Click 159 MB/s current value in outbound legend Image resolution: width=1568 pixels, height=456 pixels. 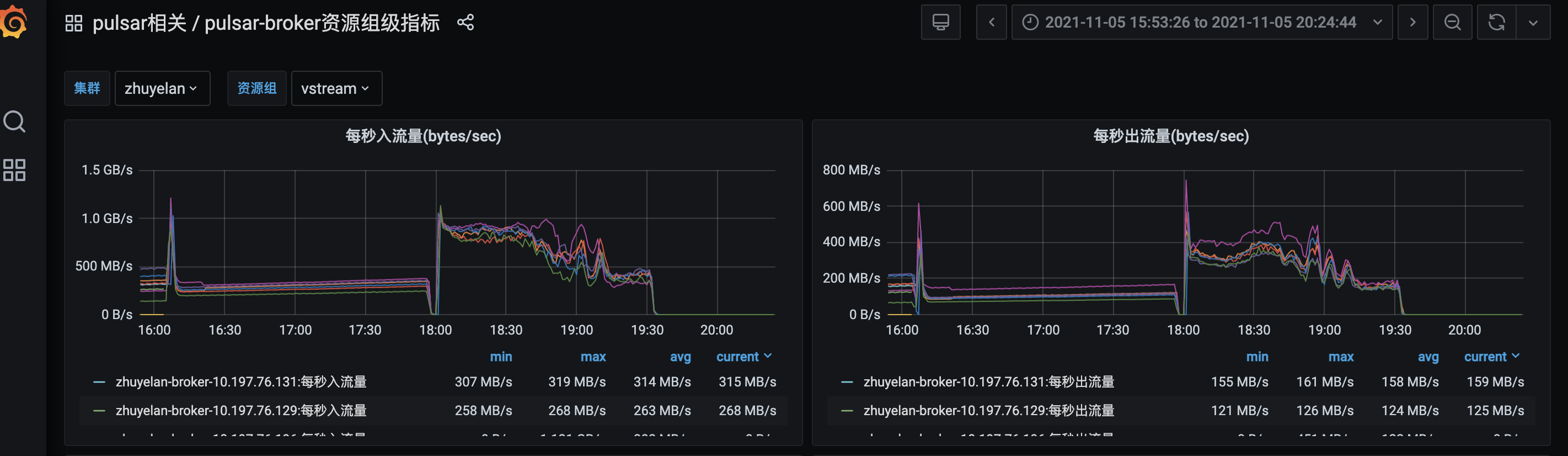pyautogui.click(x=1495, y=382)
